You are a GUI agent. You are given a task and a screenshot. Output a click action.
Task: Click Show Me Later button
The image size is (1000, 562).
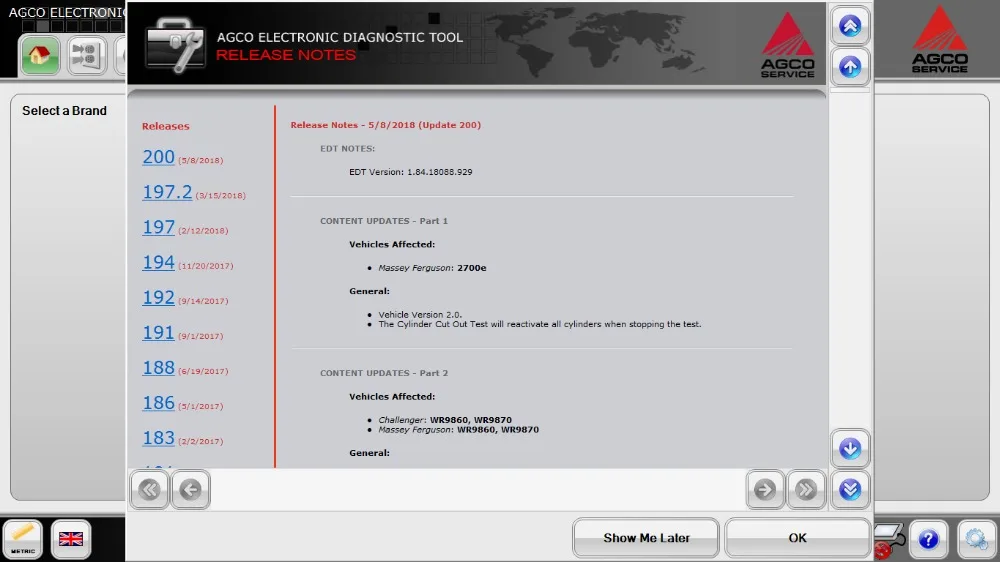coord(646,538)
